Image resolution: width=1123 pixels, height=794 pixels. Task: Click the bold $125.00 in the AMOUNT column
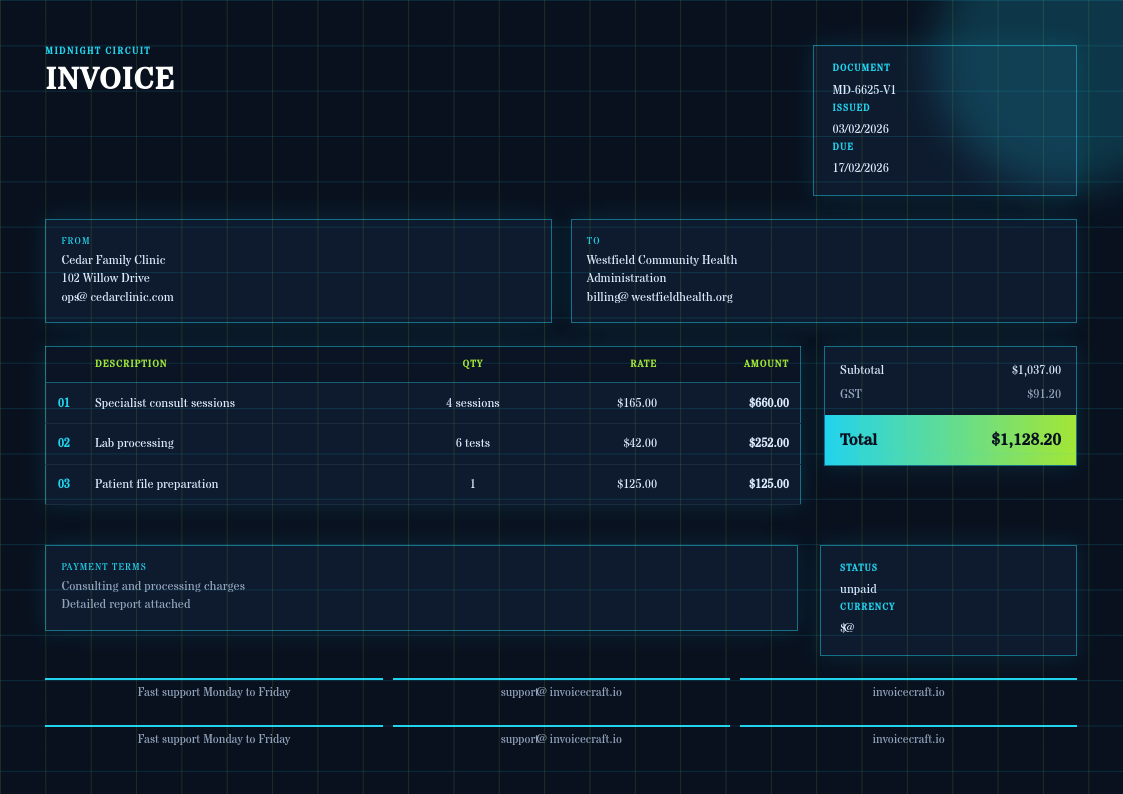coord(769,484)
